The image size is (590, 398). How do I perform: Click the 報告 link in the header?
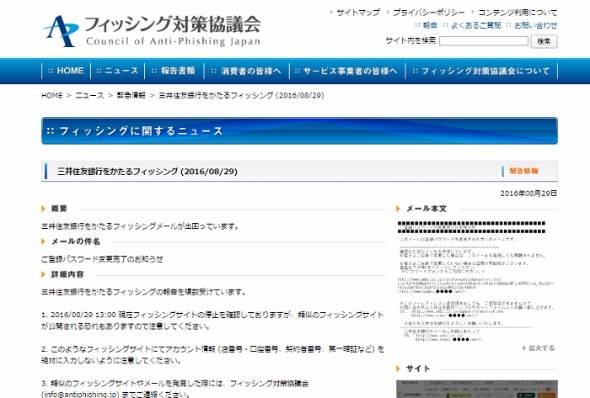click(x=430, y=26)
